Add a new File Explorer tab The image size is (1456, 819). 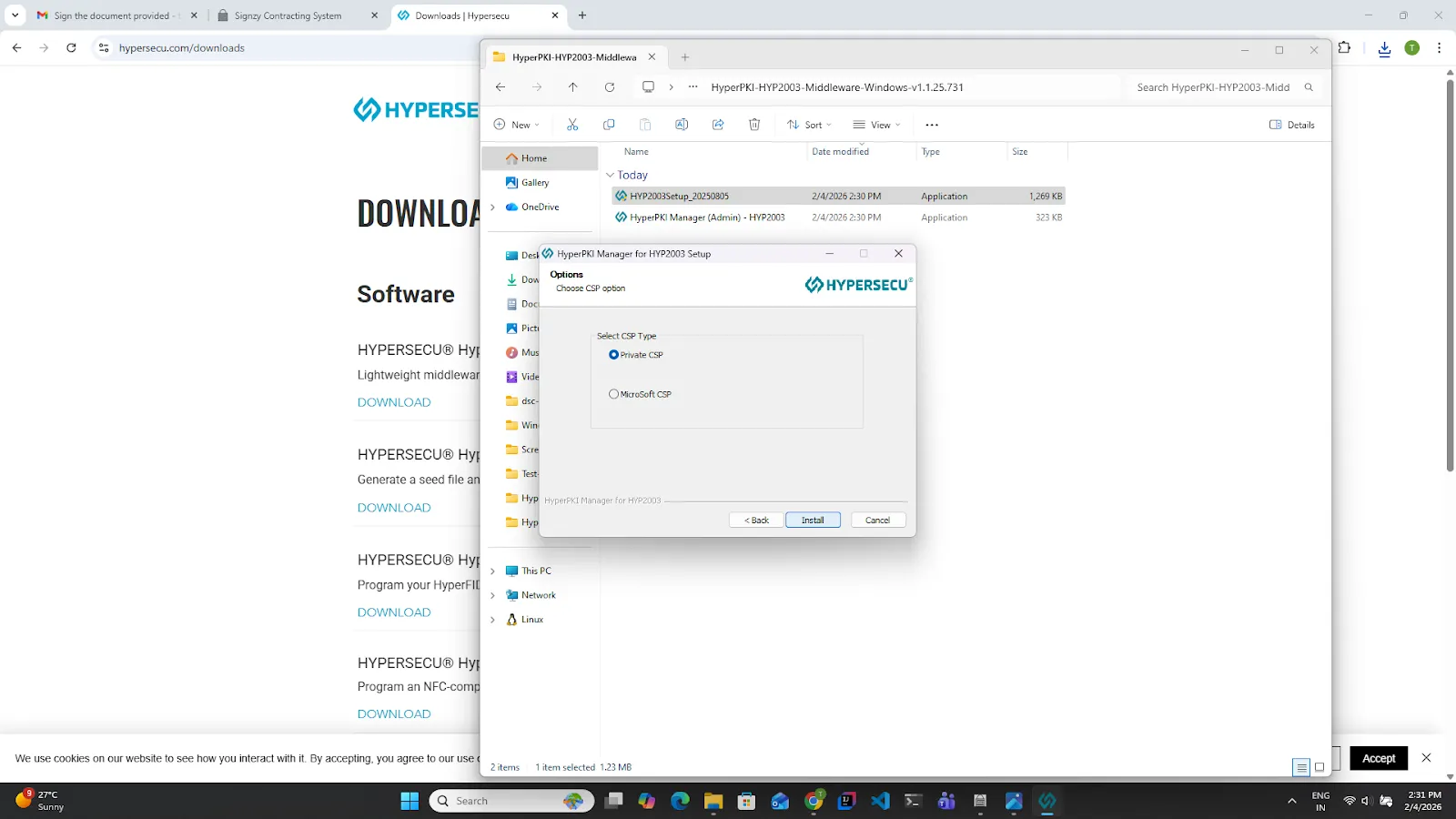click(685, 57)
